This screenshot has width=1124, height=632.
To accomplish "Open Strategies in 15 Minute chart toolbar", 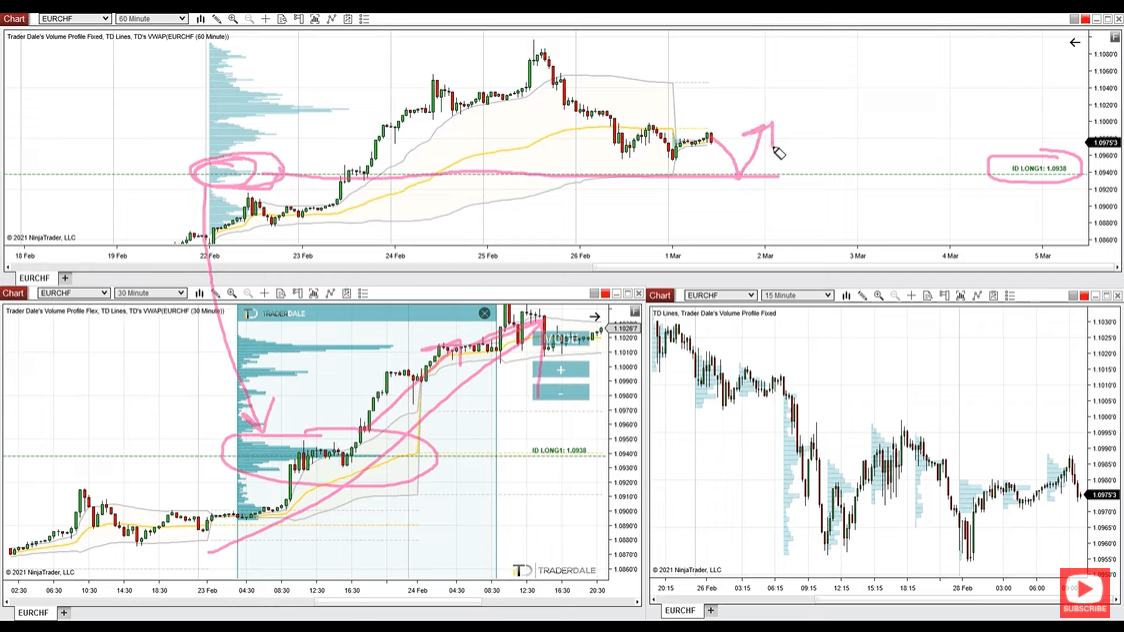I will pyautogui.click(x=994, y=295).
